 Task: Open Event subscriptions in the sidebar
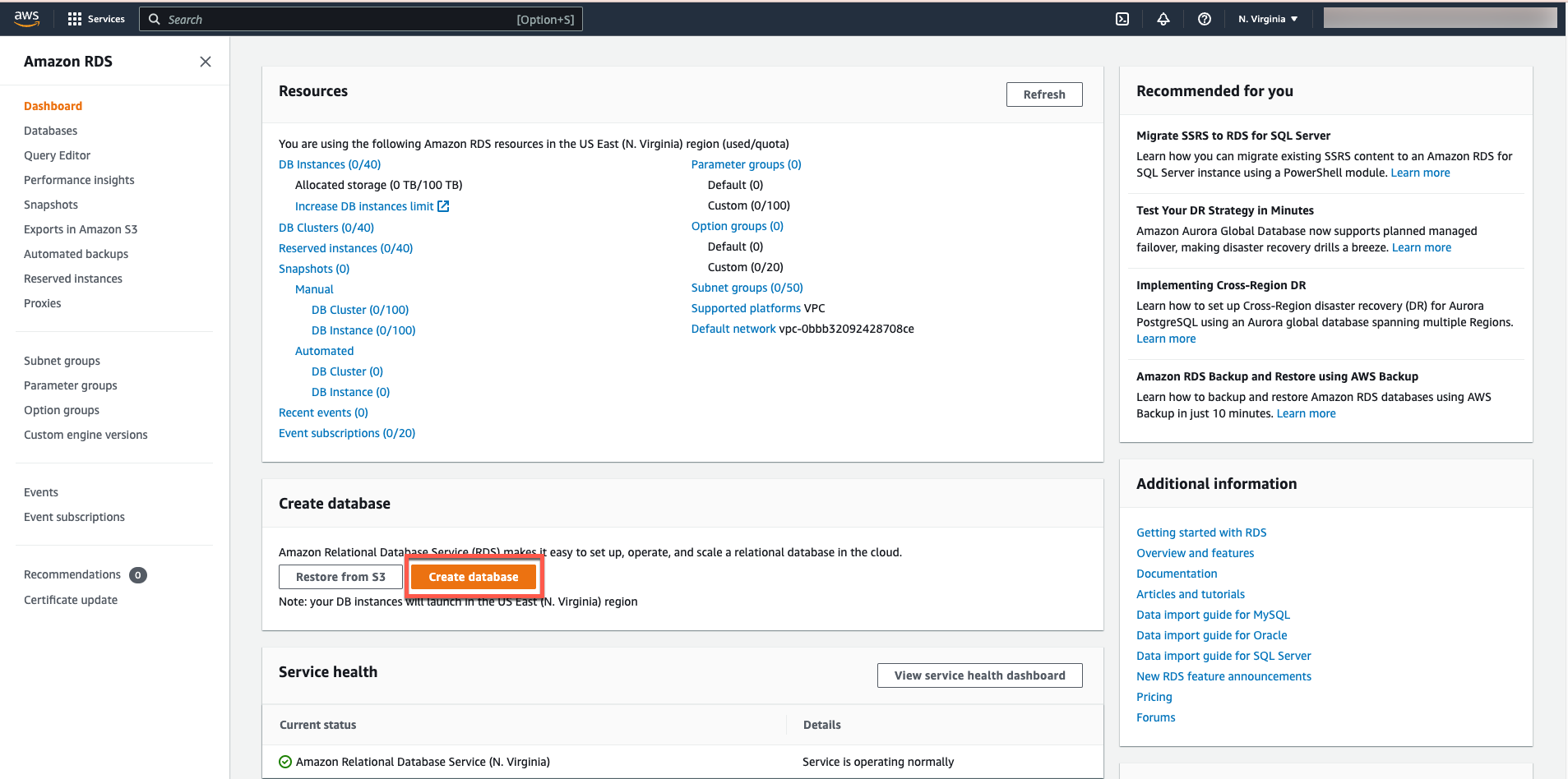[x=75, y=517]
